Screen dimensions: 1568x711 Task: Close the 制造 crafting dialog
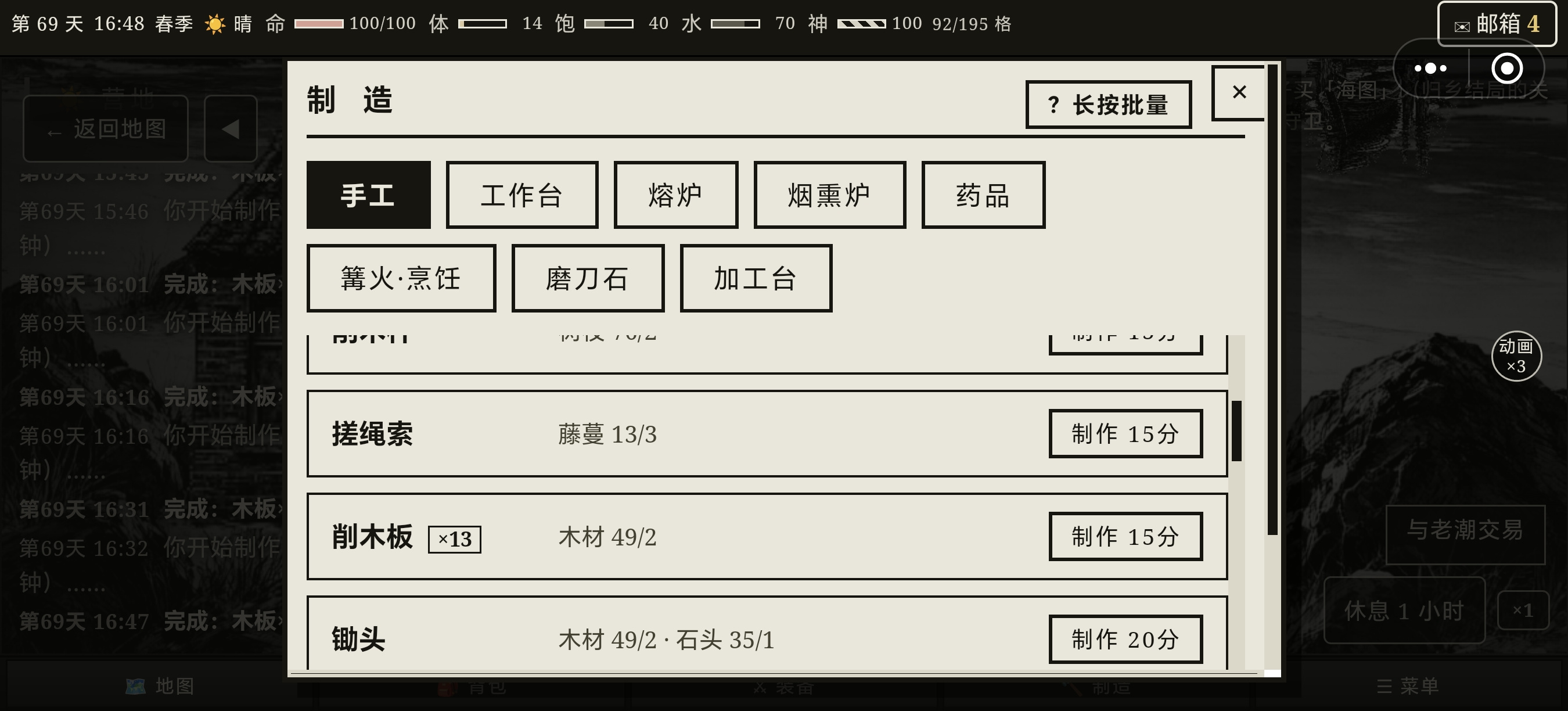1239,92
